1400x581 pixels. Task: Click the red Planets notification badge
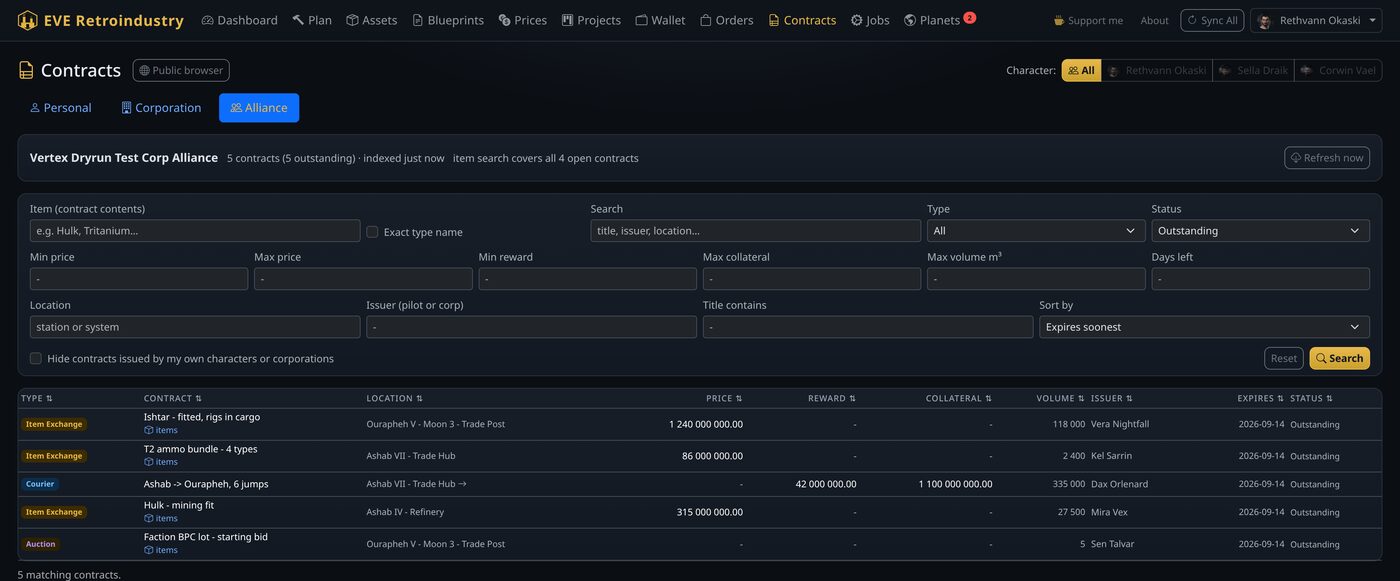coord(969,17)
